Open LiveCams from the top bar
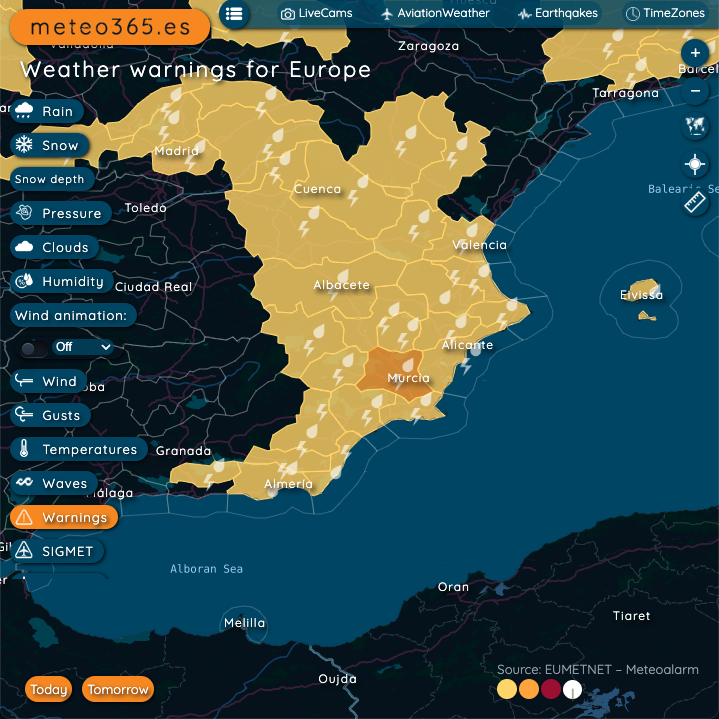Screen dimensions: 719x719 coord(316,13)
